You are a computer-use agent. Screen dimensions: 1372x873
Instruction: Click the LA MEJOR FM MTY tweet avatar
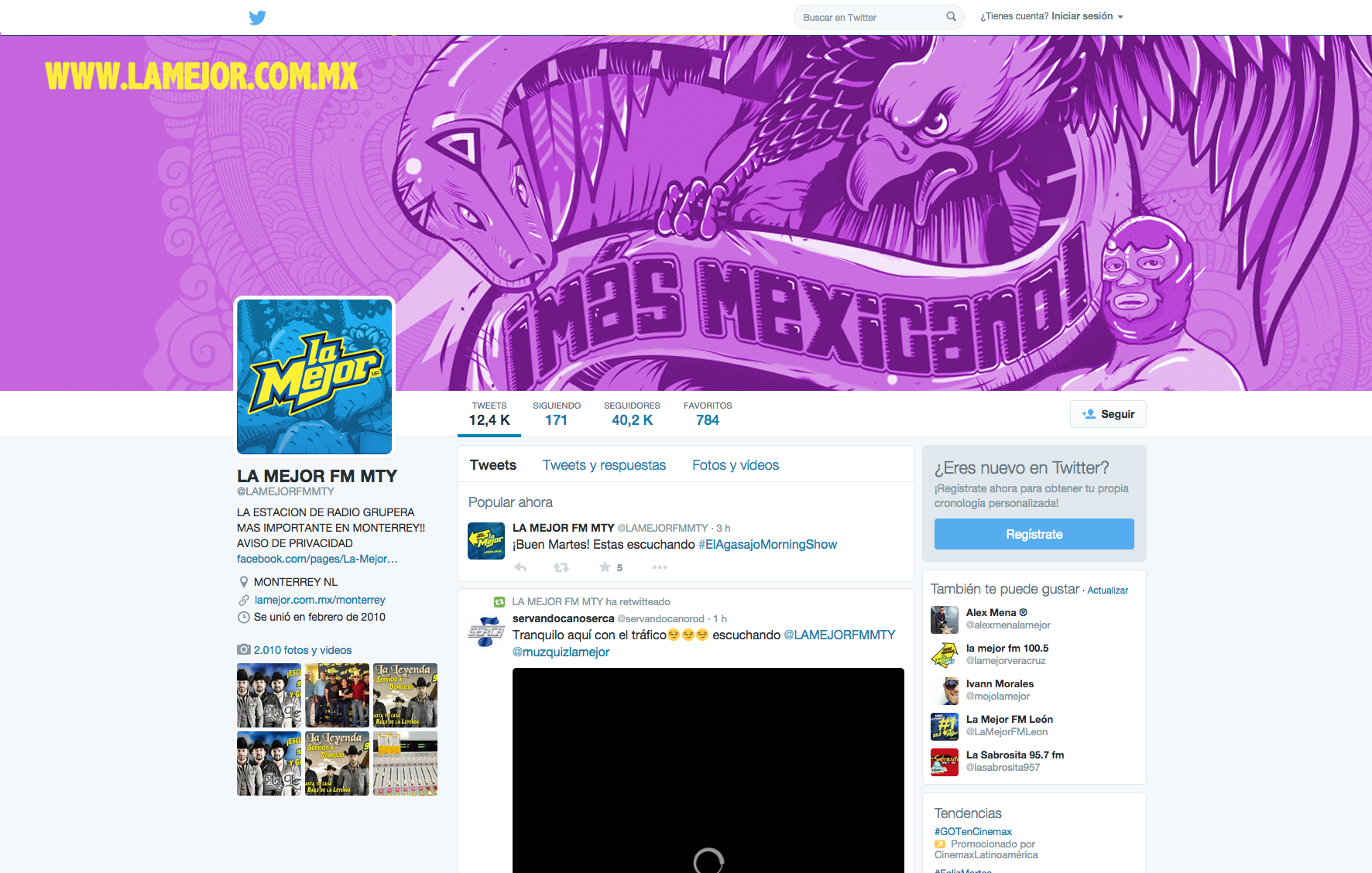coord(486,540)
